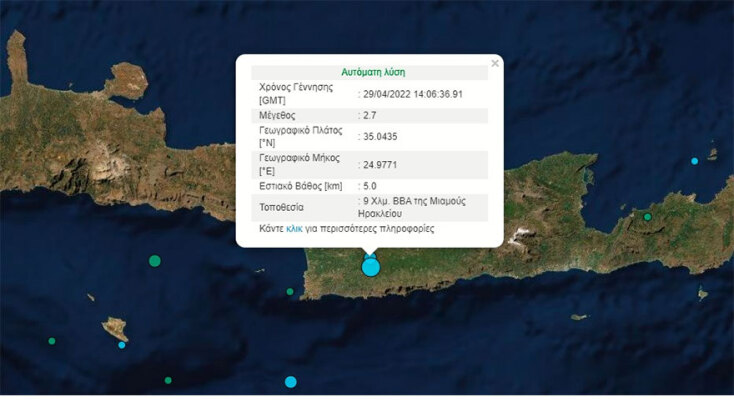Click Gavdos island on the map
The height and width of the screenshot is (417, 734).
coord(114,328)
